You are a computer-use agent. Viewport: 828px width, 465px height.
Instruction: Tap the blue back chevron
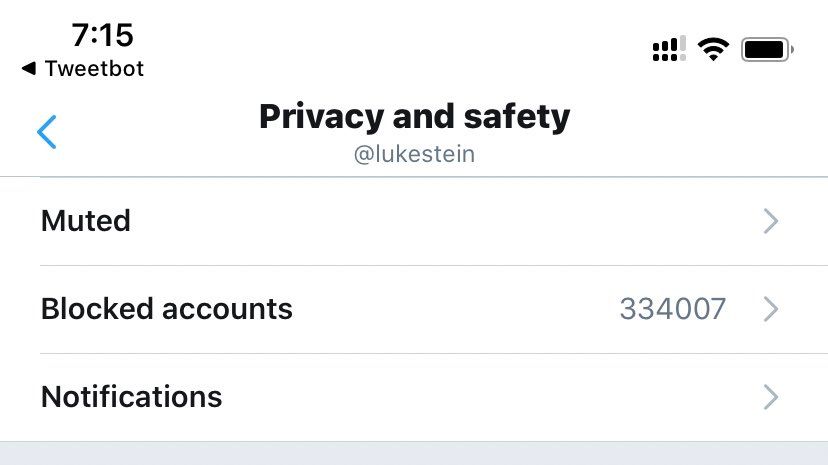pos(47,132)
